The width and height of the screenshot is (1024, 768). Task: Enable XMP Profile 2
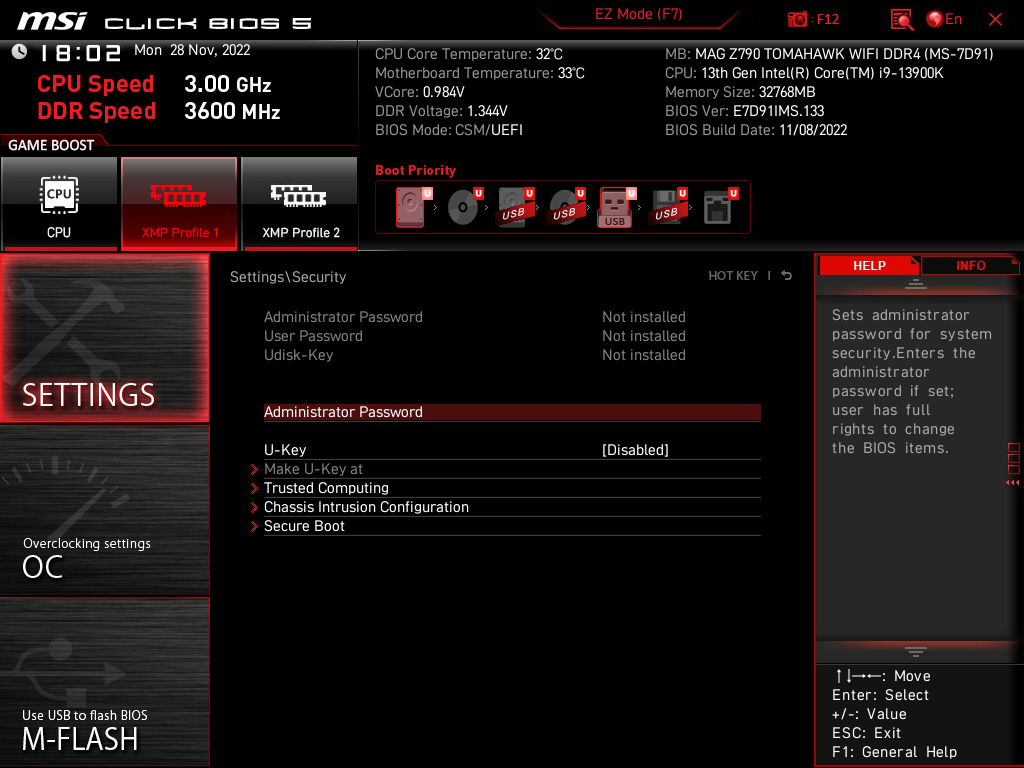(x=299, y=204)
